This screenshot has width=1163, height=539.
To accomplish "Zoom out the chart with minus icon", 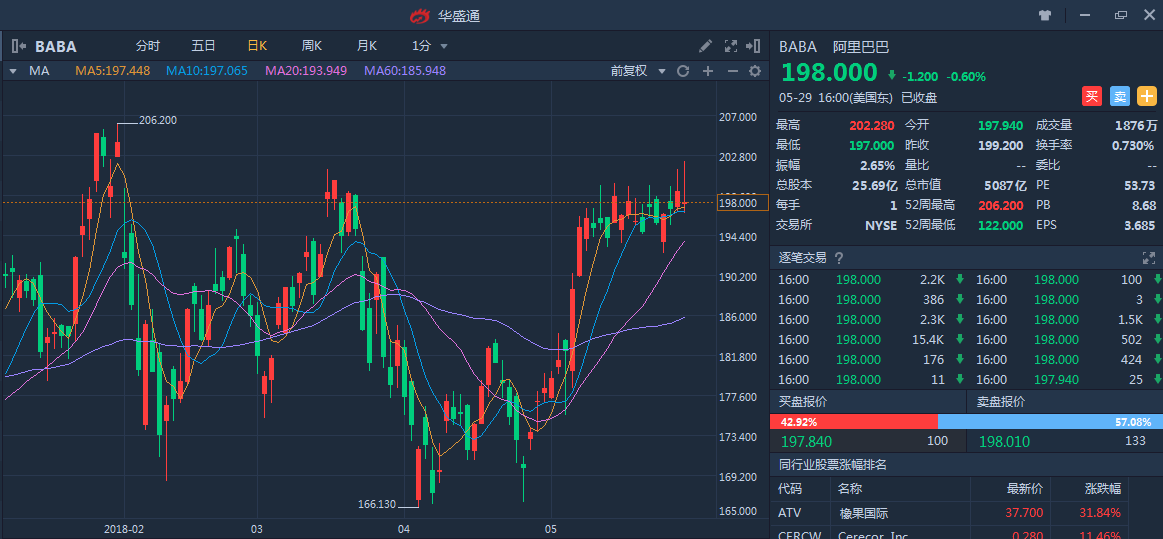I will 732,71.
